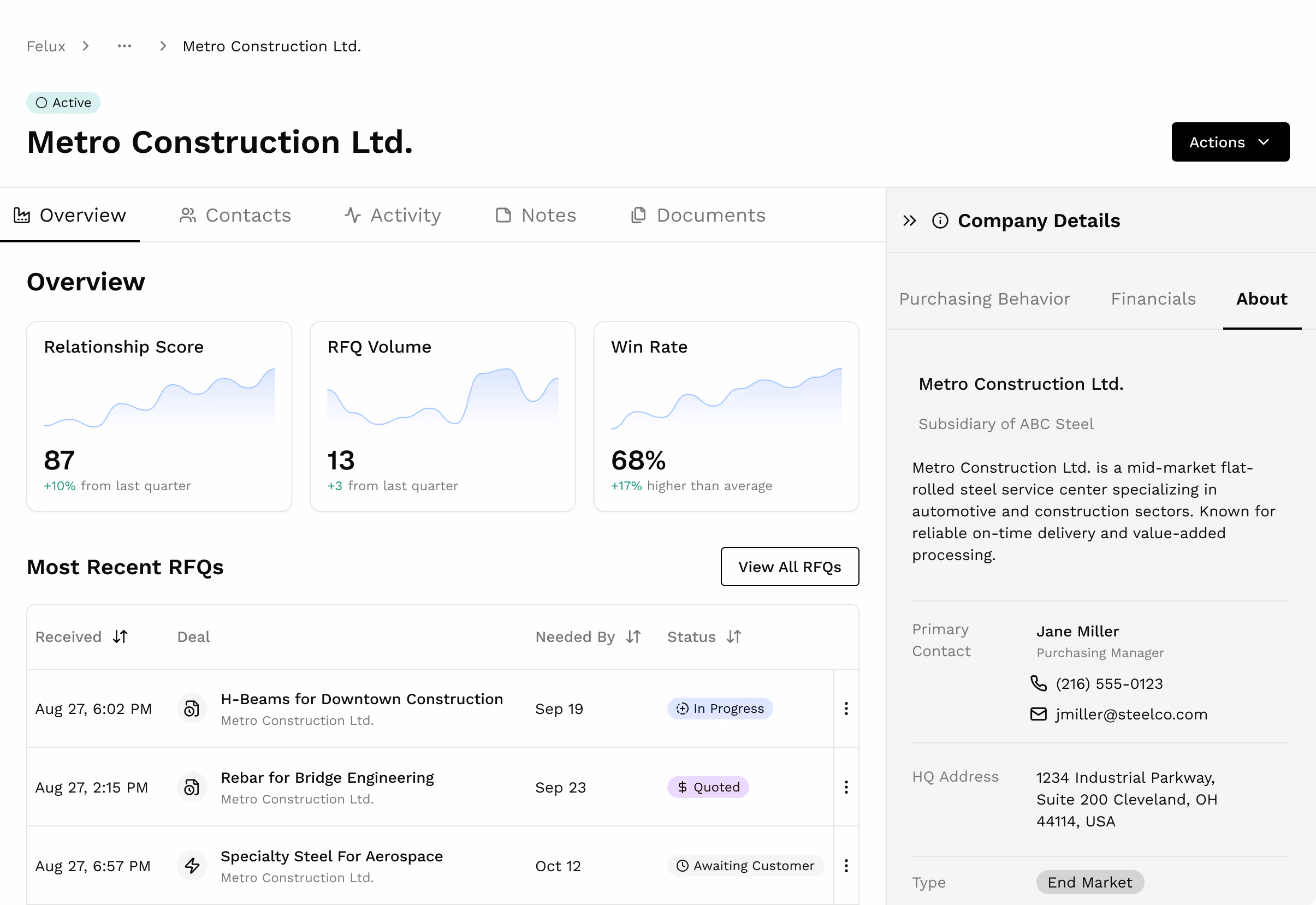The height and width of the screenshot is (905, 1316).
Task: Collapse the Company Details panel with the double chevron
Action: point(909,221)
